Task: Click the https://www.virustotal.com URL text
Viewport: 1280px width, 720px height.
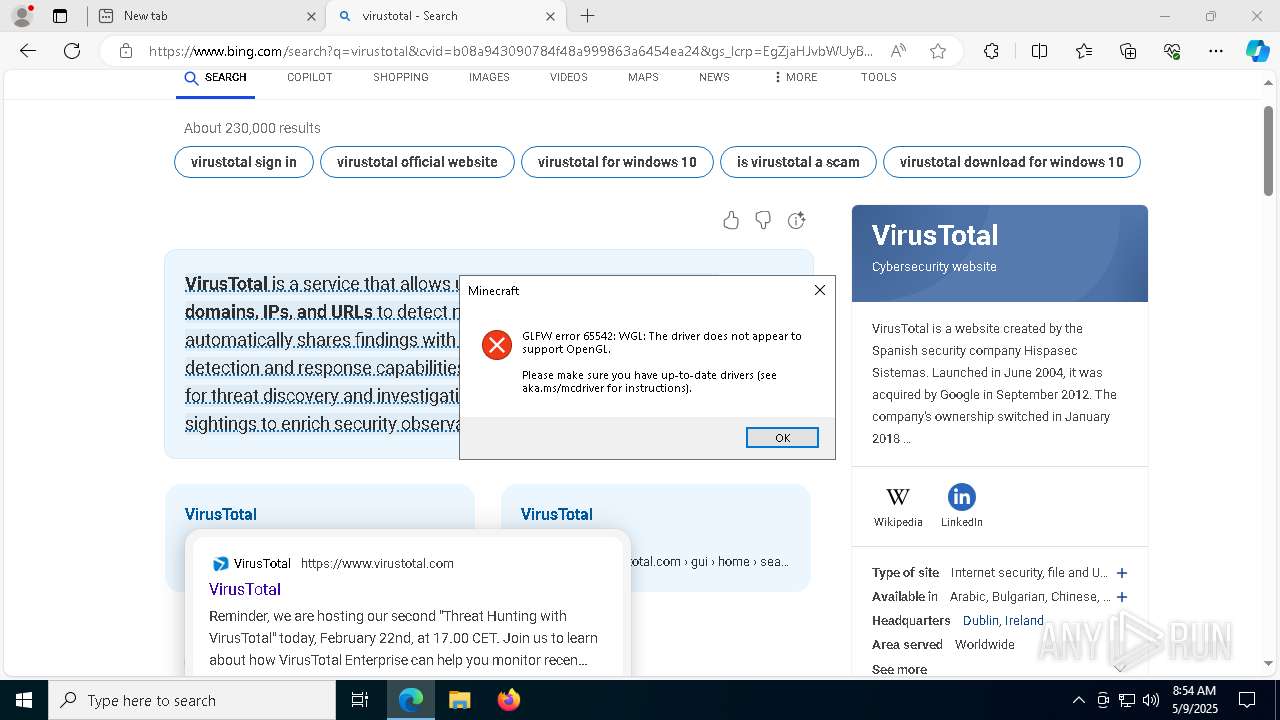Action: [x=377, y=563]
